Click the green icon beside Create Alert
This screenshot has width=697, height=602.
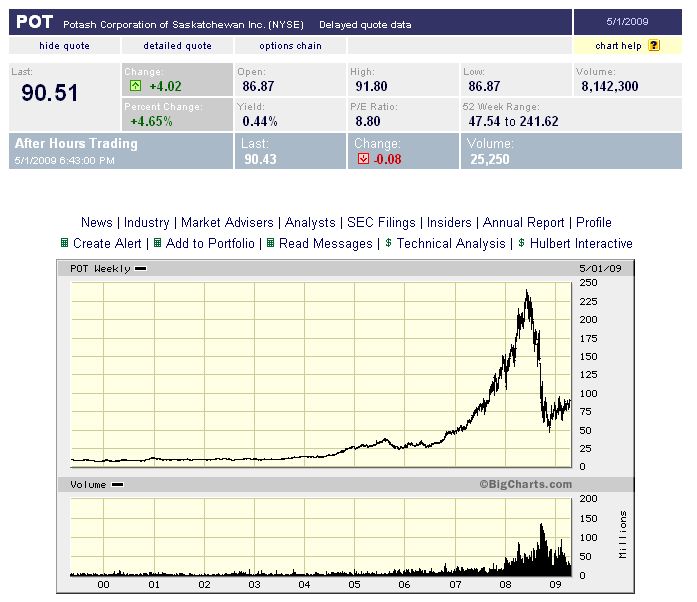pyautogui.click(x=64, y=243)
